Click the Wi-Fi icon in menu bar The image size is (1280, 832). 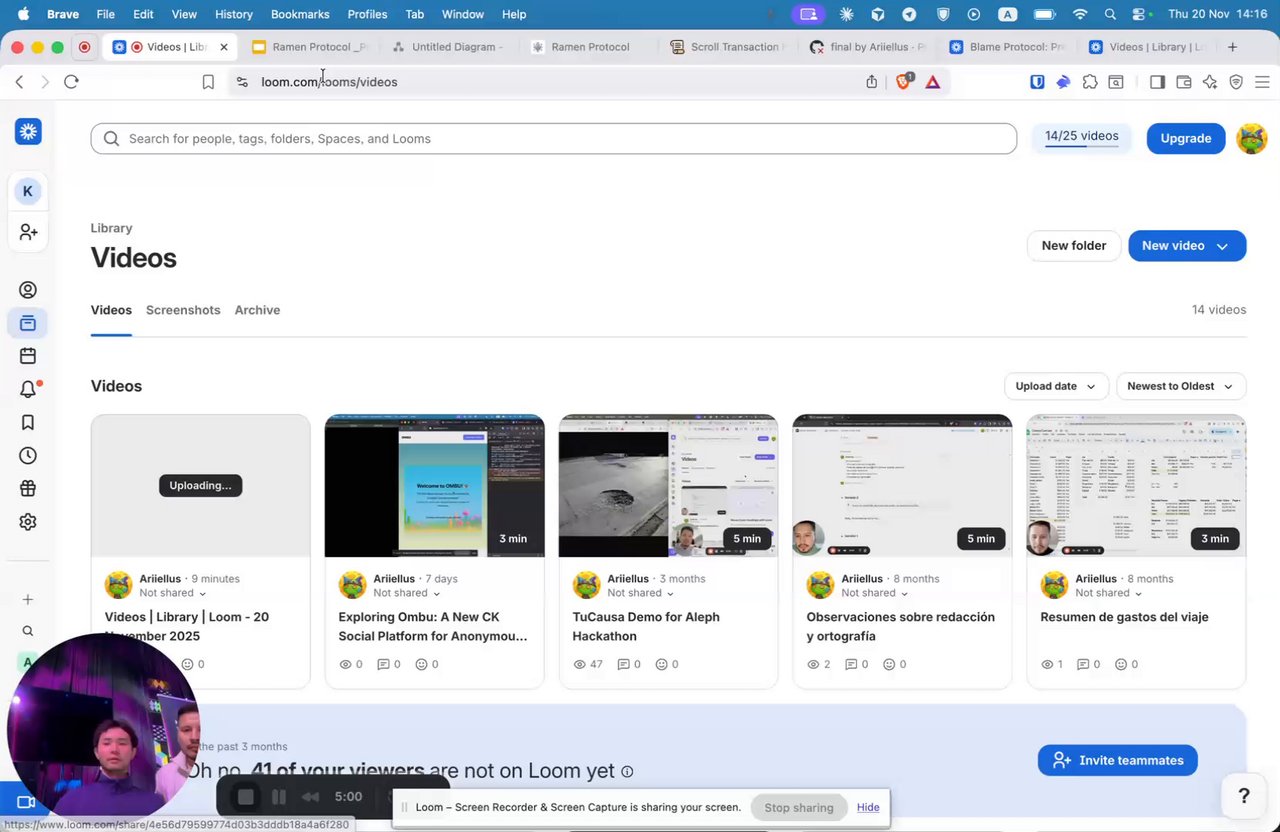[x=1080, y=14]
